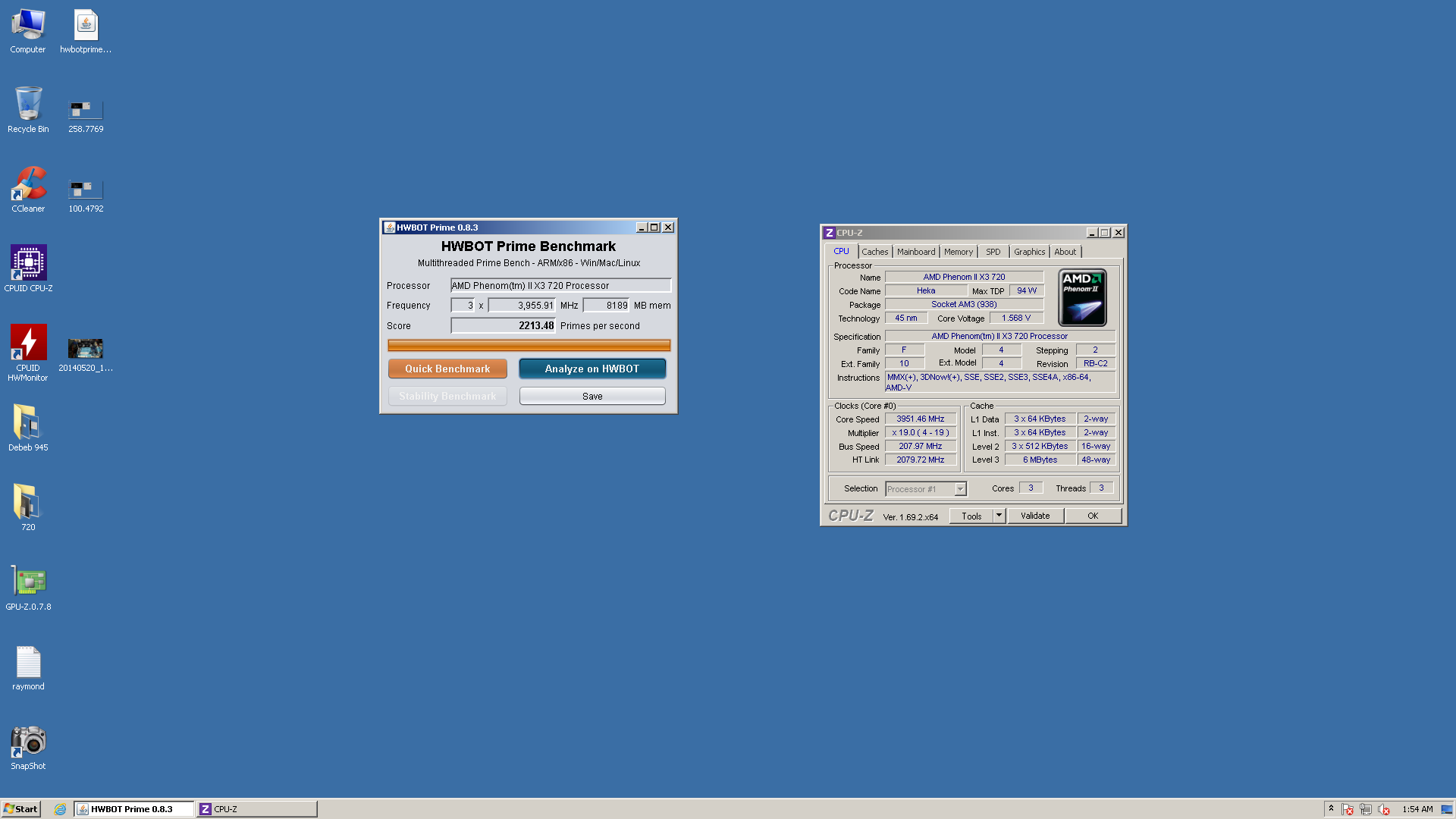Viewport: 1456px width, 819px height.
Task: Click the 1:54 AM system clock
Action: pyautogui.click(x=1417, y=809)
